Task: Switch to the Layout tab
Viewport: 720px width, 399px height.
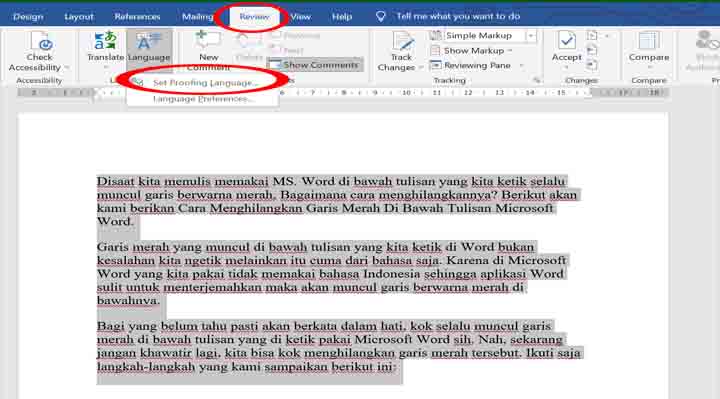Action: click(79, 17)
